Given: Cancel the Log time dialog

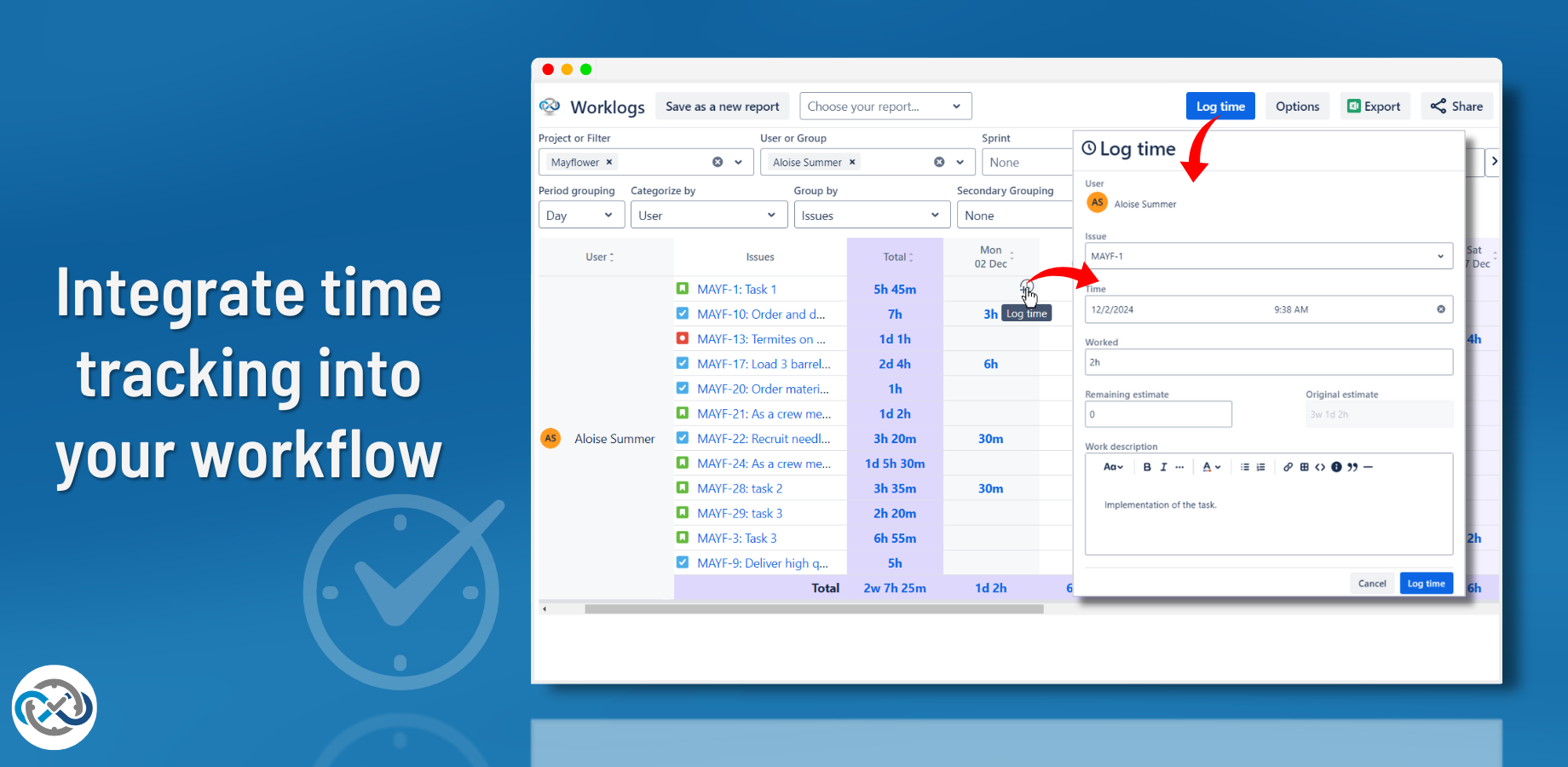Looking at the screenshot, I should point(1372,584).
